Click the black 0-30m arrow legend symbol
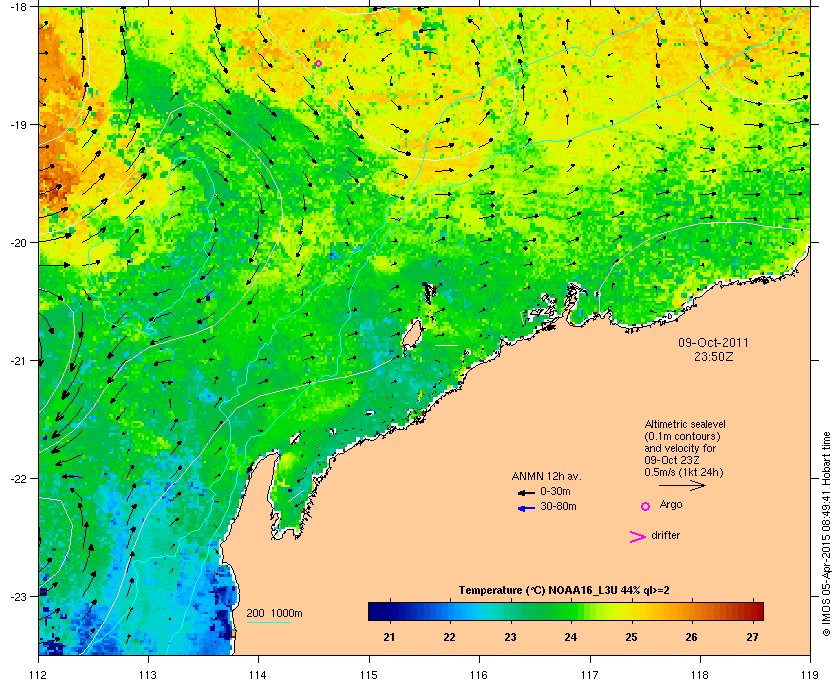The width and height of the screenshot is (840, 680). 527,492
